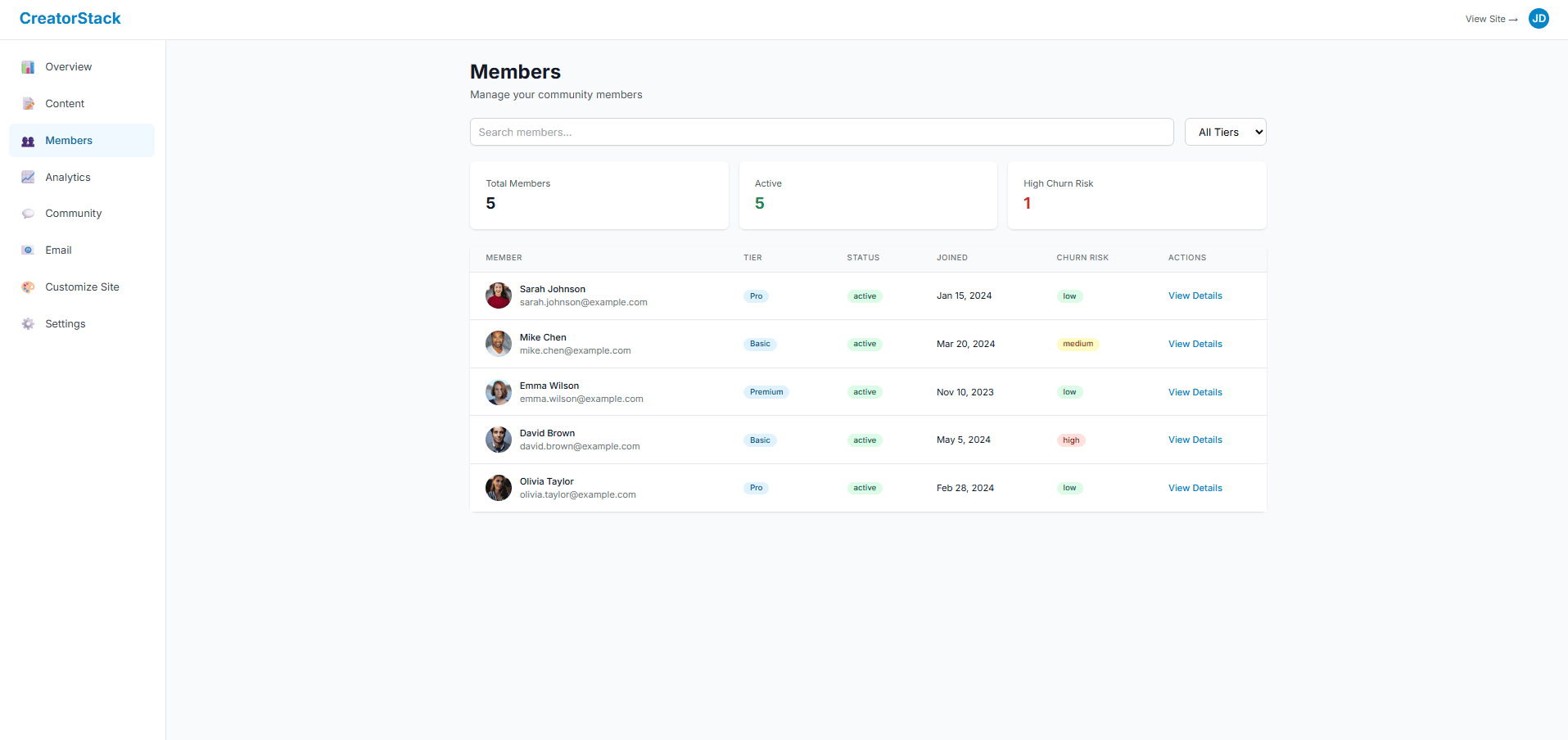Open the All Tiers filter dropdown
The width and height of the screenshot is (1568, 740).
pos(1225,132)
